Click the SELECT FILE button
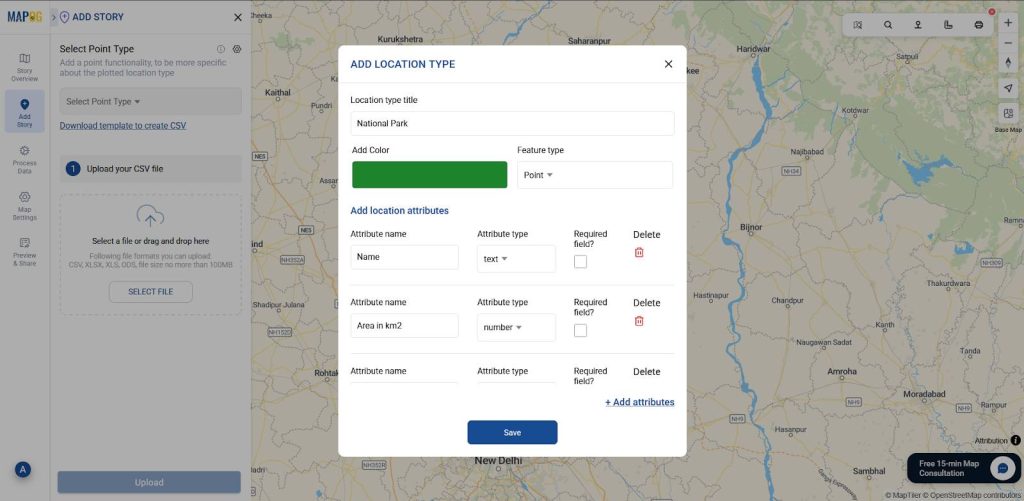The width and height of the screenshot is (1024, 501). [151, 292]
